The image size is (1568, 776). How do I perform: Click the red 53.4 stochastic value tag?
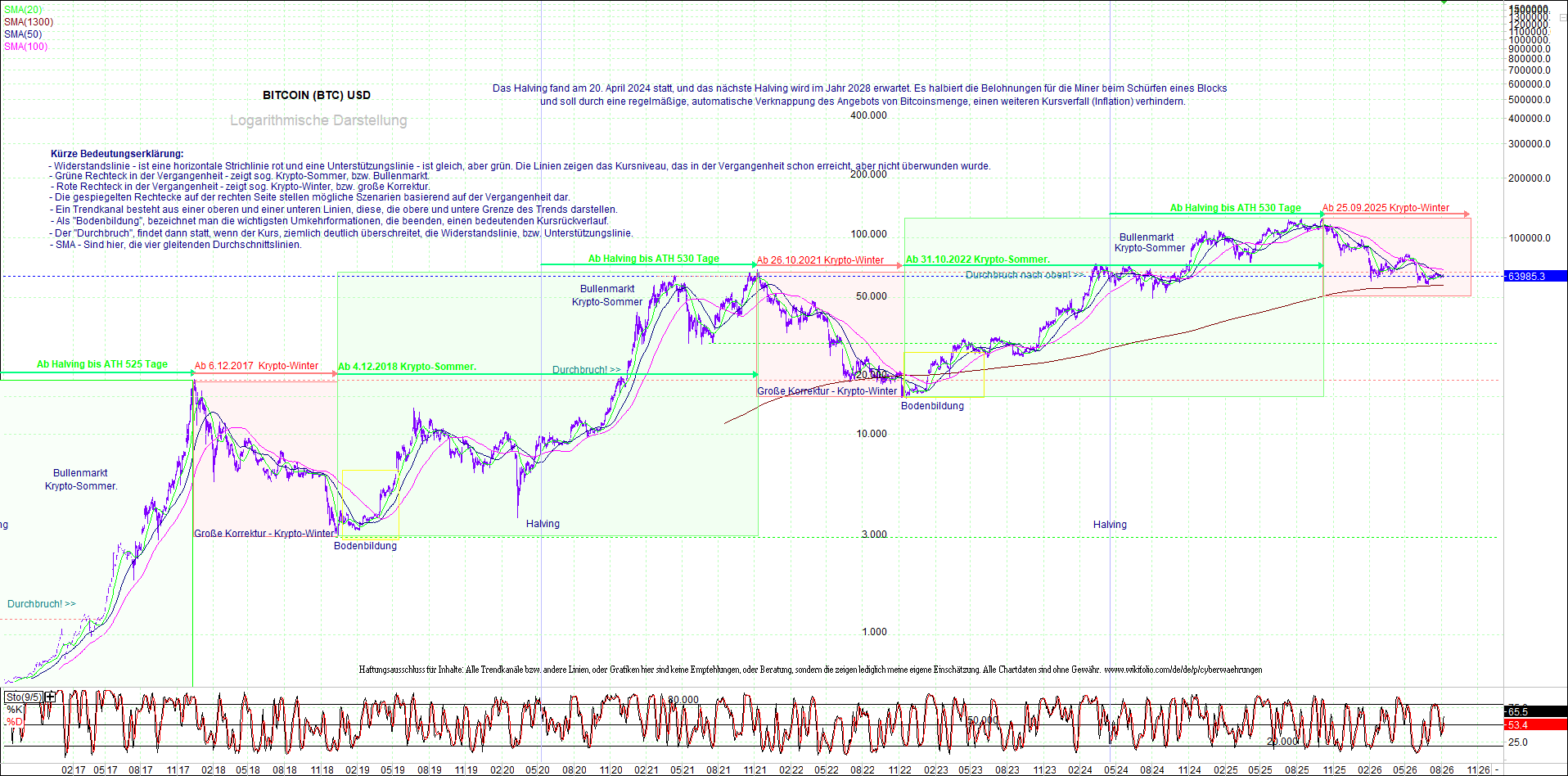click(x=1535, y=725)
